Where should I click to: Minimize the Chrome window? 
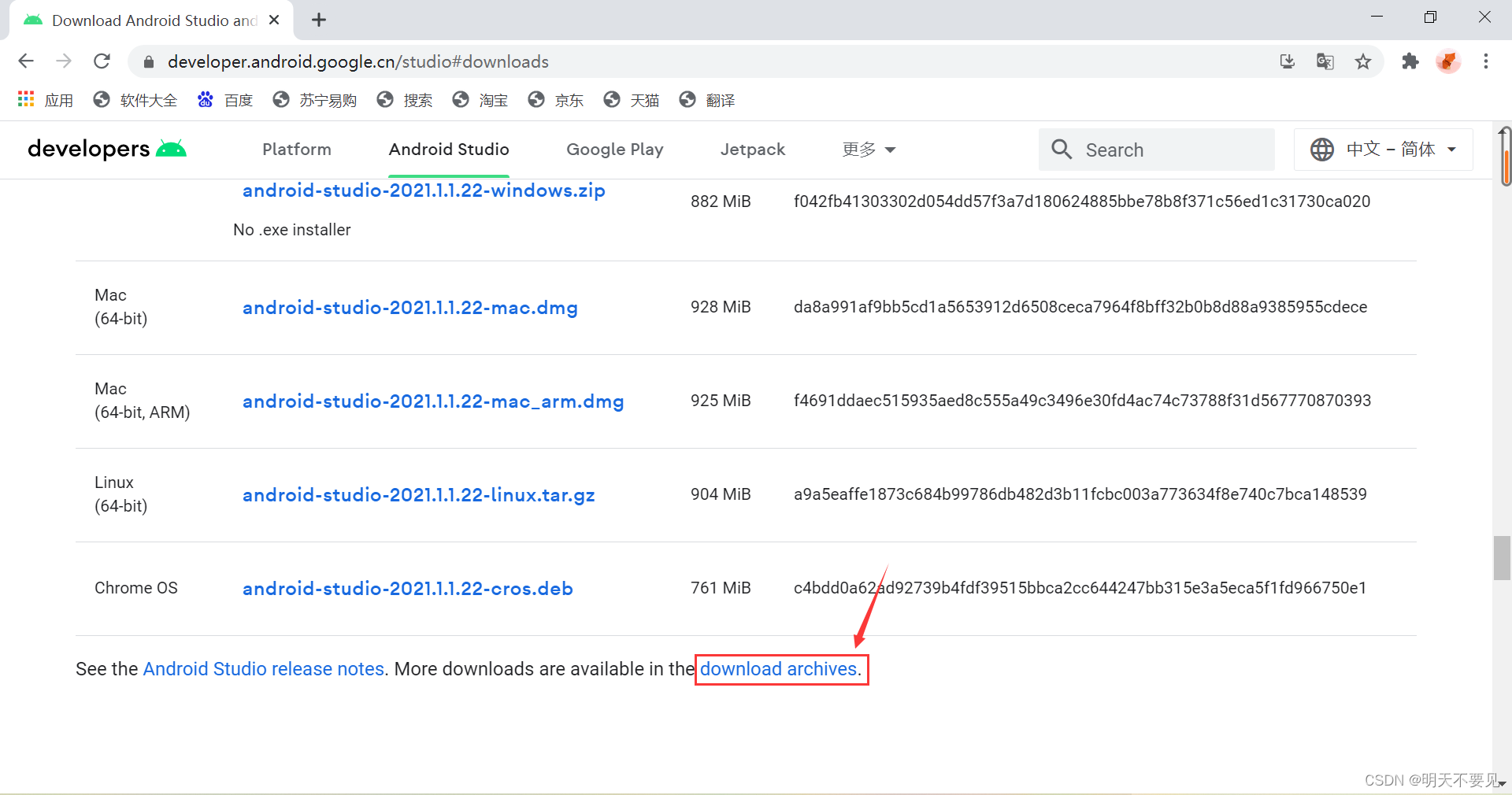[x=1377, y=17]
